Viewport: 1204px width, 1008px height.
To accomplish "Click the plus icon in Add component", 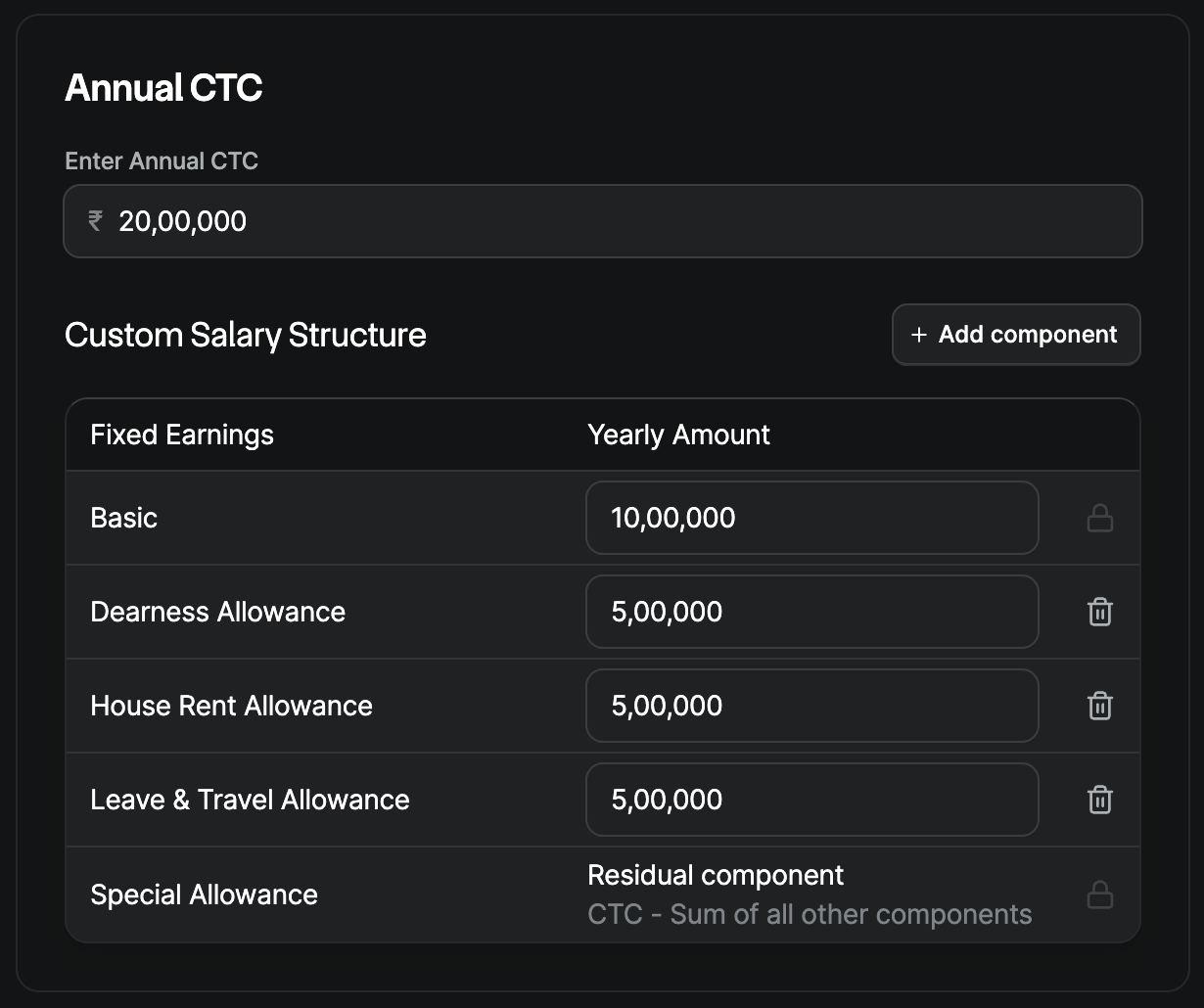I will click(918, 335).
